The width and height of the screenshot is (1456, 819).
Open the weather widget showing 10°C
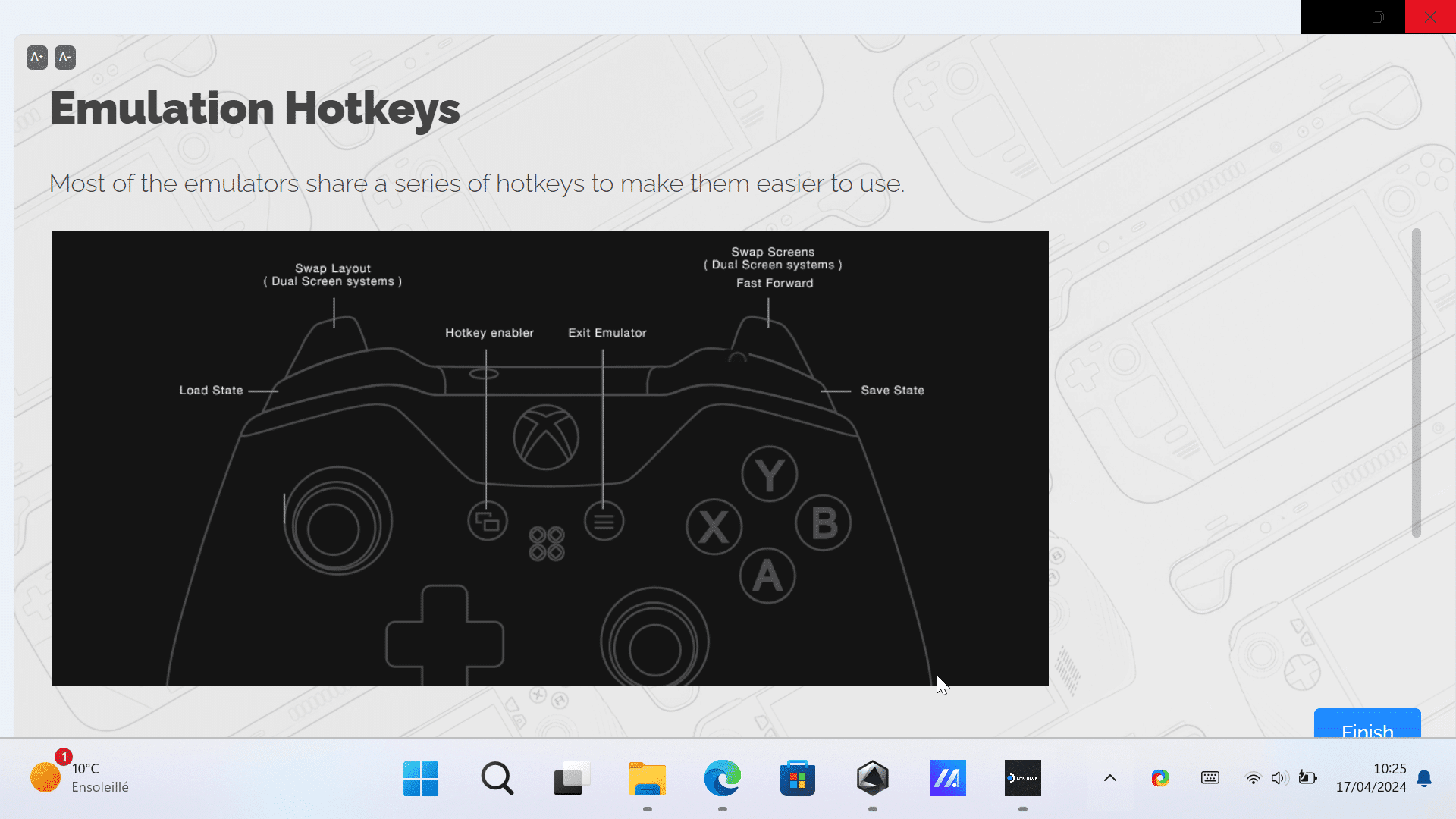tap(80, 778)
